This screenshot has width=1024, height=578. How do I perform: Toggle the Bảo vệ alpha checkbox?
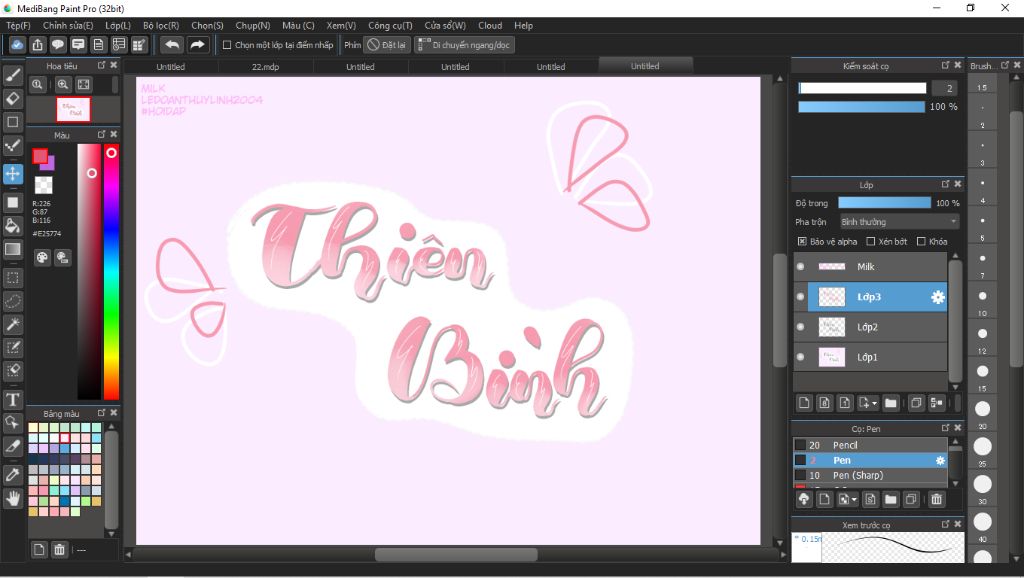coord(802,241)
